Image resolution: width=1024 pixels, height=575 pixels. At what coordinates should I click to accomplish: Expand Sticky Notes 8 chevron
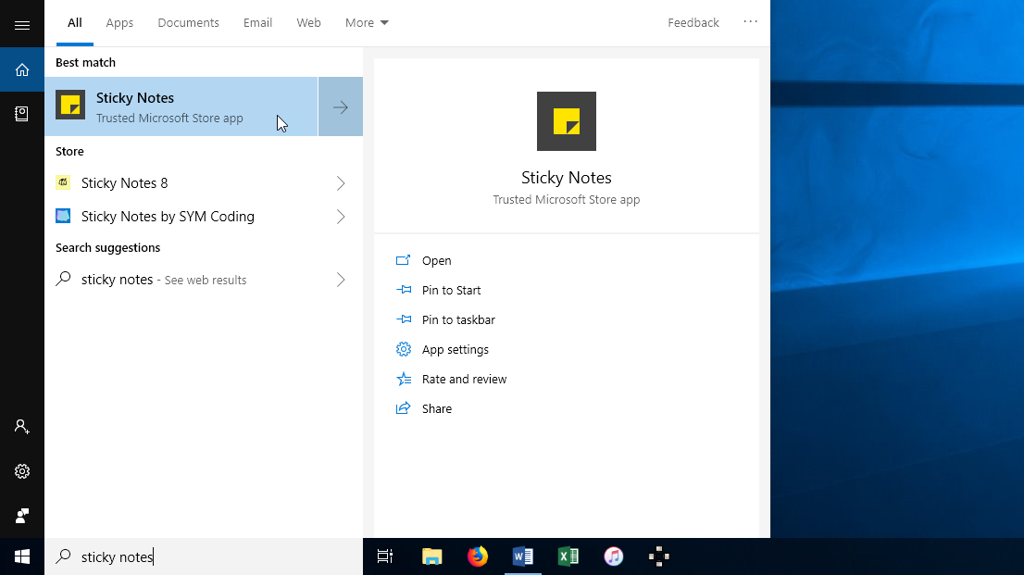340,183
